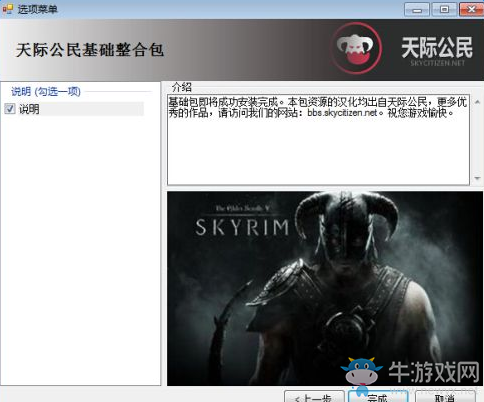Image resolution: width=484 pixels, height=402 pixels.
Task: Go back with the 上一步 button
Action: (x=314, y=396)
